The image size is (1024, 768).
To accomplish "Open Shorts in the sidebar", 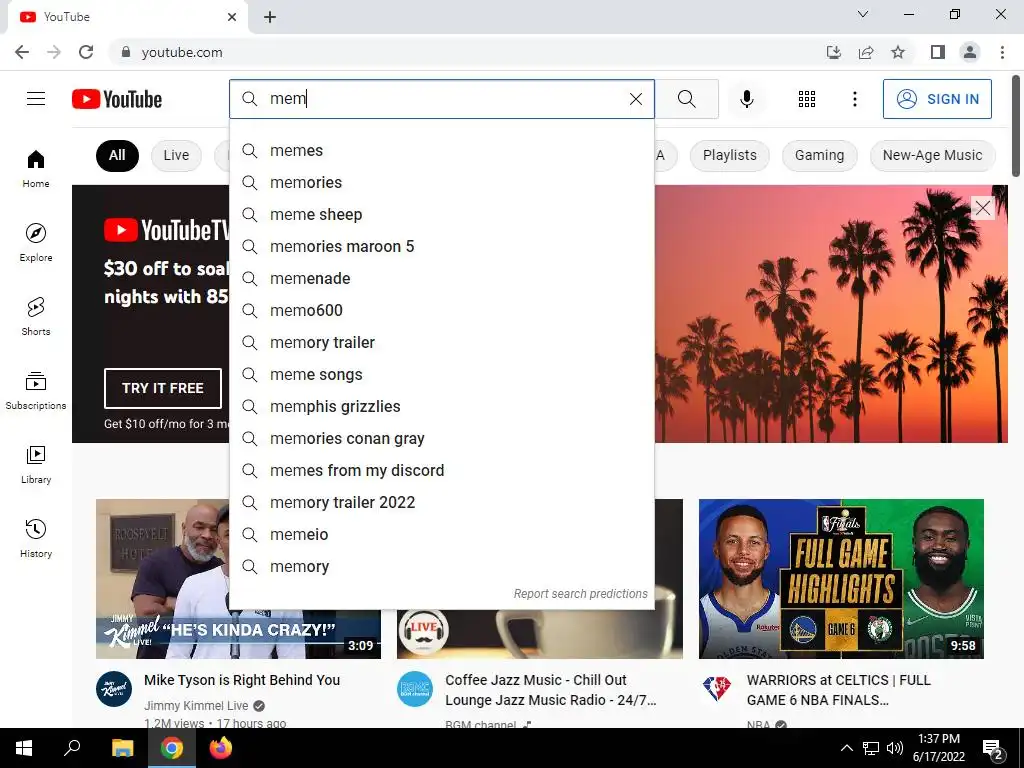I will (x=36, y=316).
